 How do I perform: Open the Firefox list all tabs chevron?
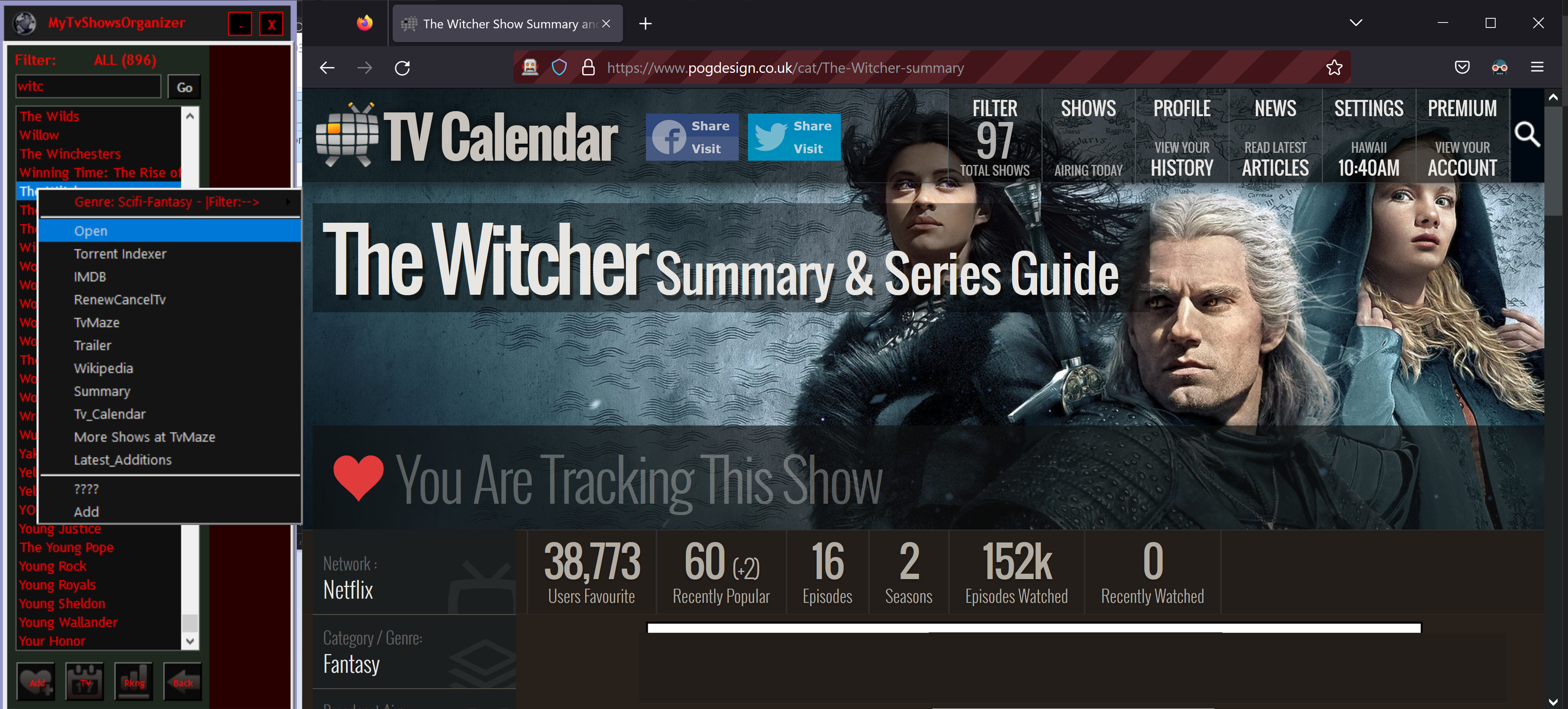pyautogui.click(x=1356, y=23)
